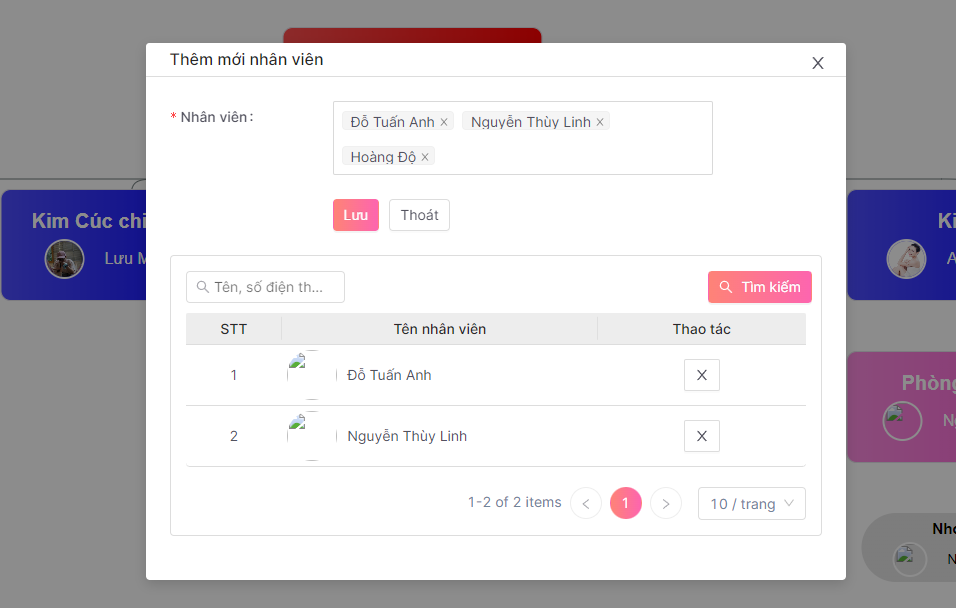
Task: Click the Tên nhân viên column header
Action: 439,329
